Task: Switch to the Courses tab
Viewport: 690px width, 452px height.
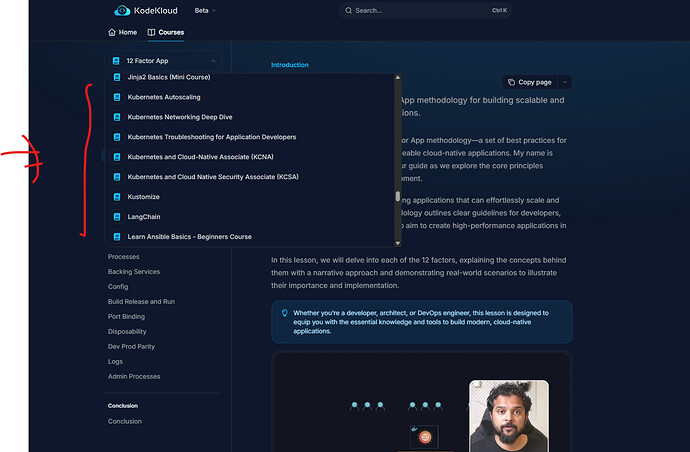Action: click(x=166, y=32)
